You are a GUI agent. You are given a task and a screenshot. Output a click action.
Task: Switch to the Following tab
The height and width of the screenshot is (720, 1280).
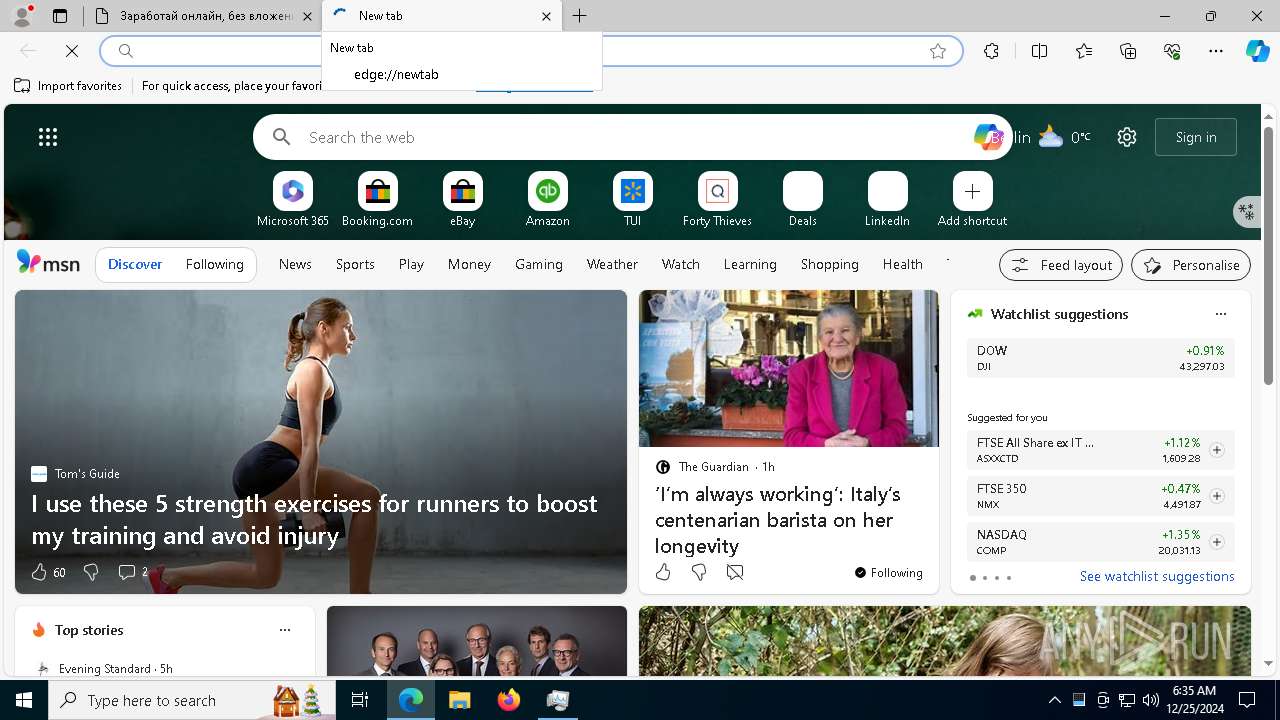tap(214, 264)
